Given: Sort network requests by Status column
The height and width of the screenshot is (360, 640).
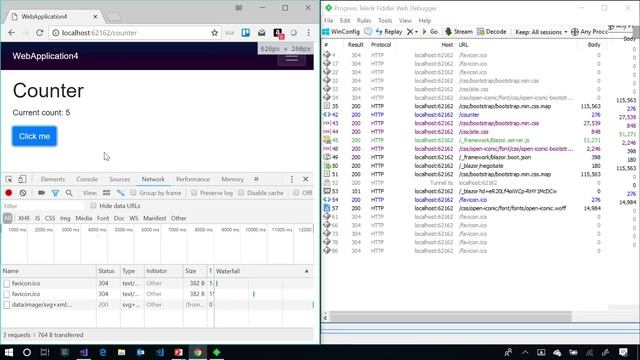Looking at the screenshot, I should click(x=106, y=271).
